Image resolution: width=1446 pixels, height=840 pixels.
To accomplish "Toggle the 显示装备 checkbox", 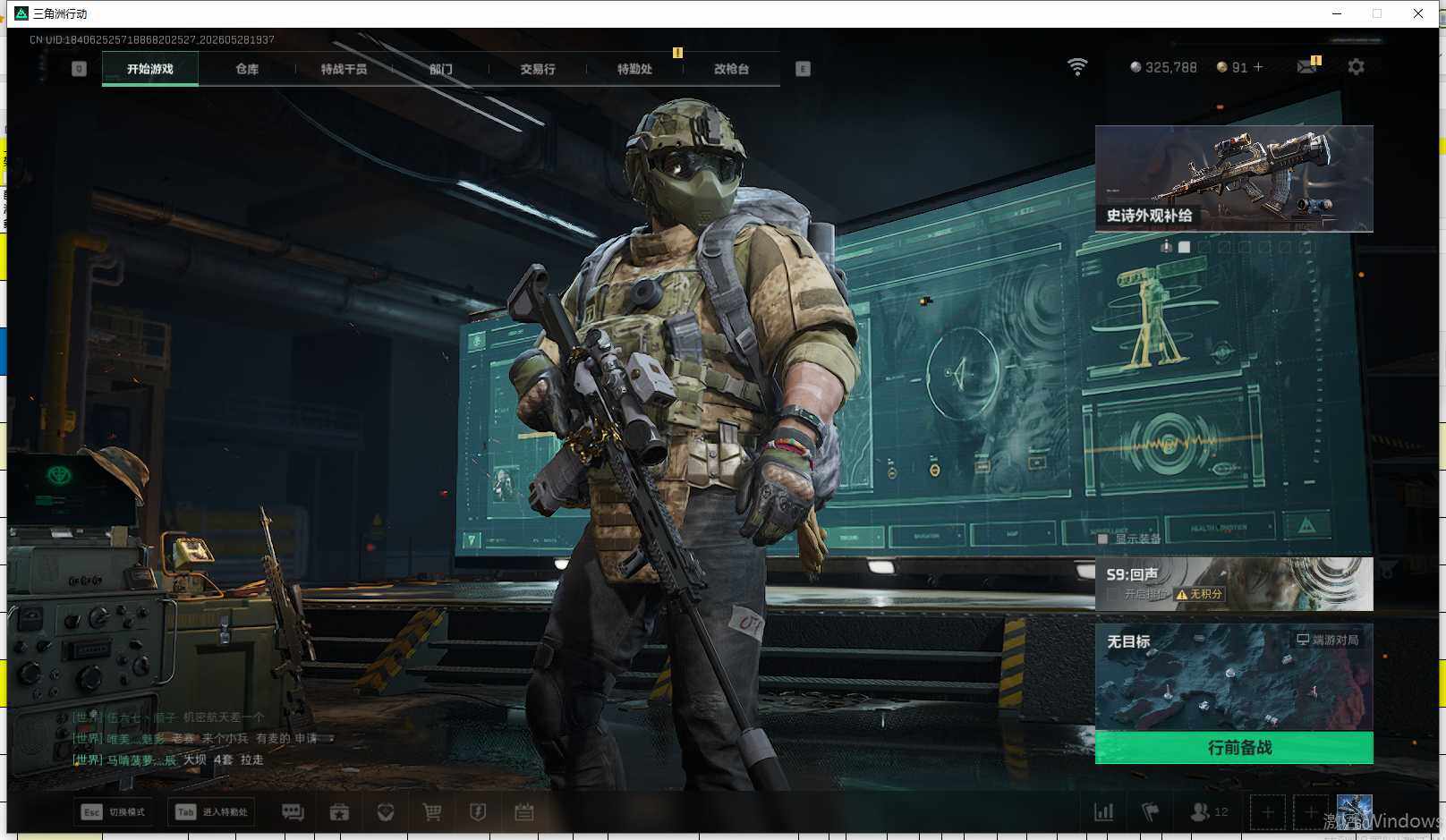I will (x=1102, y=539).
